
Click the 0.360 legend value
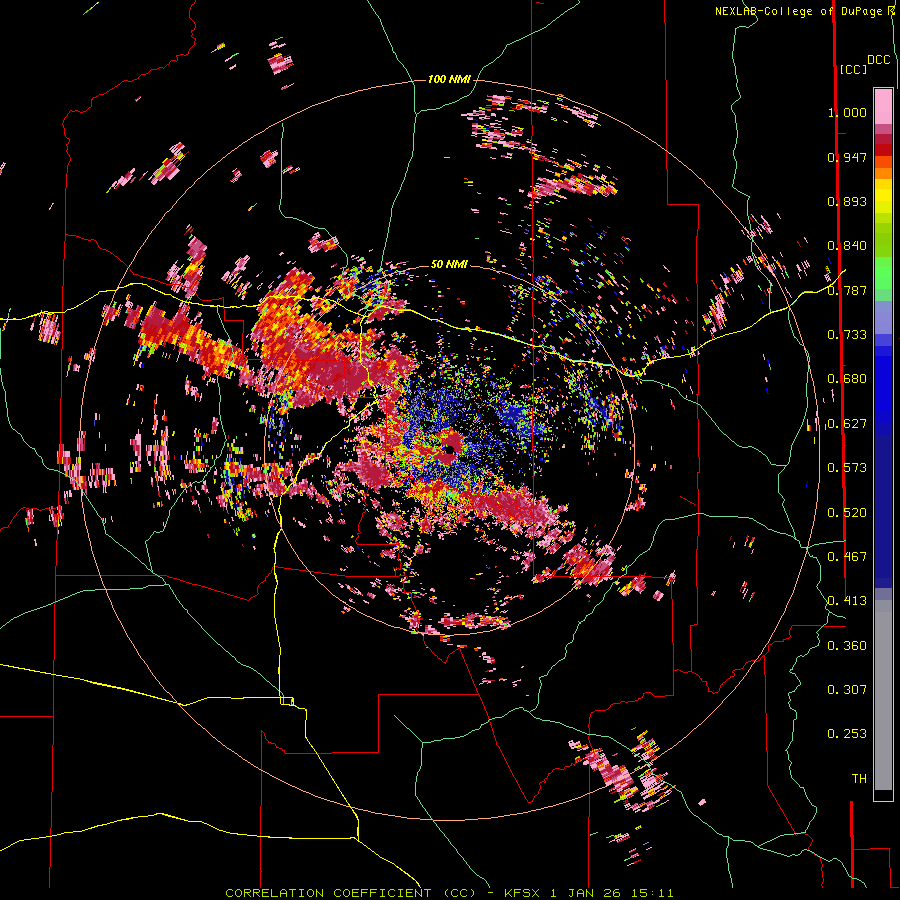click(x=847, y=646)
